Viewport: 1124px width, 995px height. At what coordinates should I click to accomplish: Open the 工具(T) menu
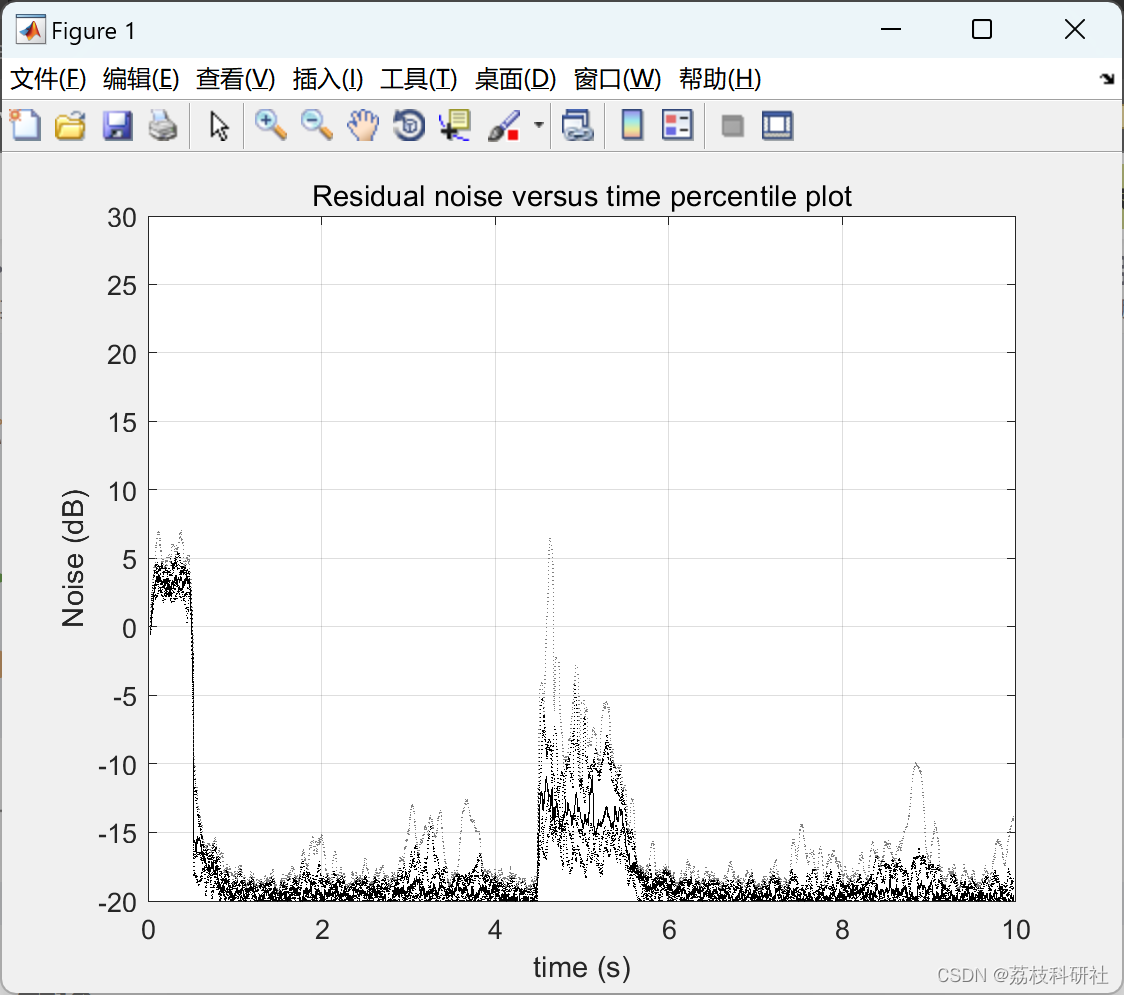pyautogui.click(x=417, y=79)
